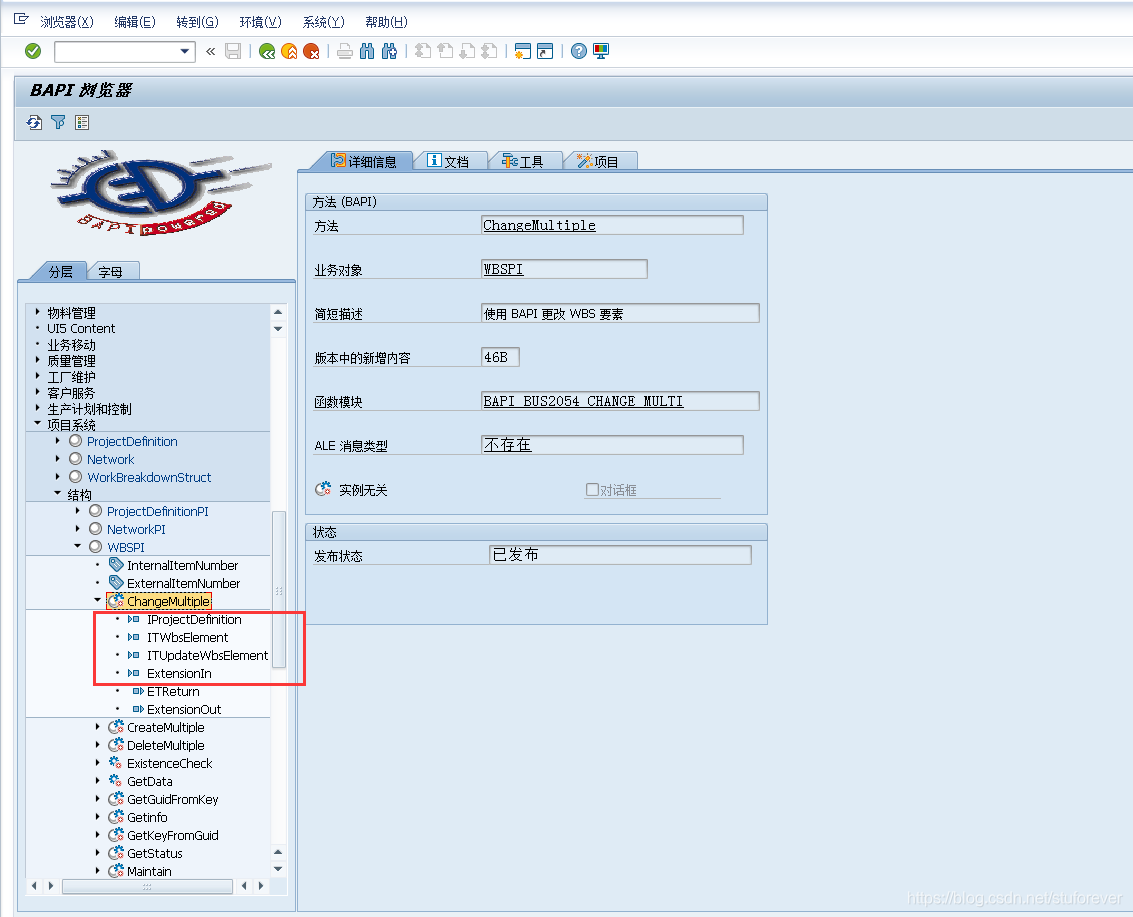Click the tree scroll-up arrow at top
The height and width of the screenshot is (917, 1133).
[278, 312]
